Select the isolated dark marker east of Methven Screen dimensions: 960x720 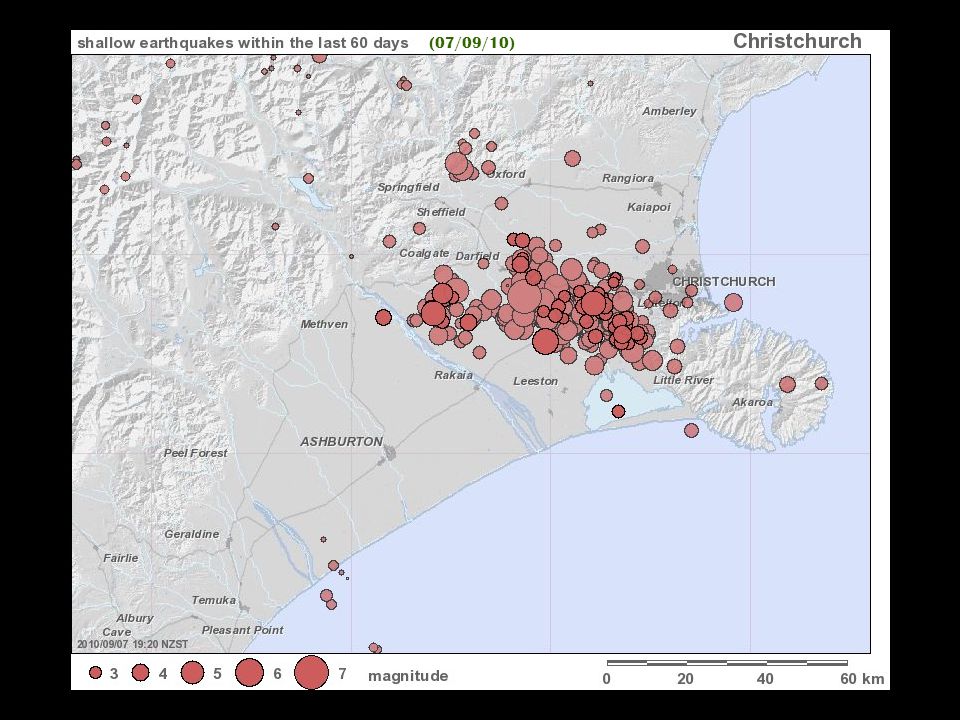(x=383, y=317)
